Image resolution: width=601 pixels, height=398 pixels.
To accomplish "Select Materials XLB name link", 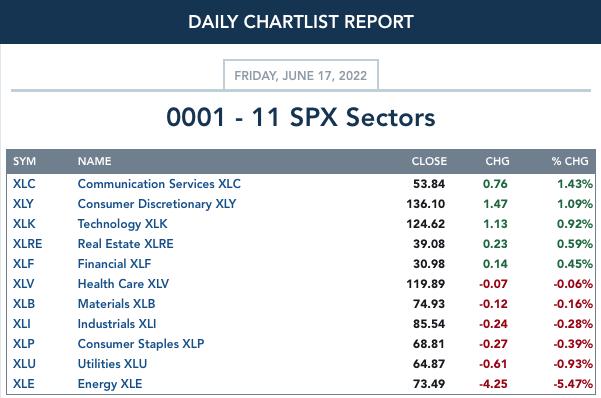I will (x=116, y=304).
